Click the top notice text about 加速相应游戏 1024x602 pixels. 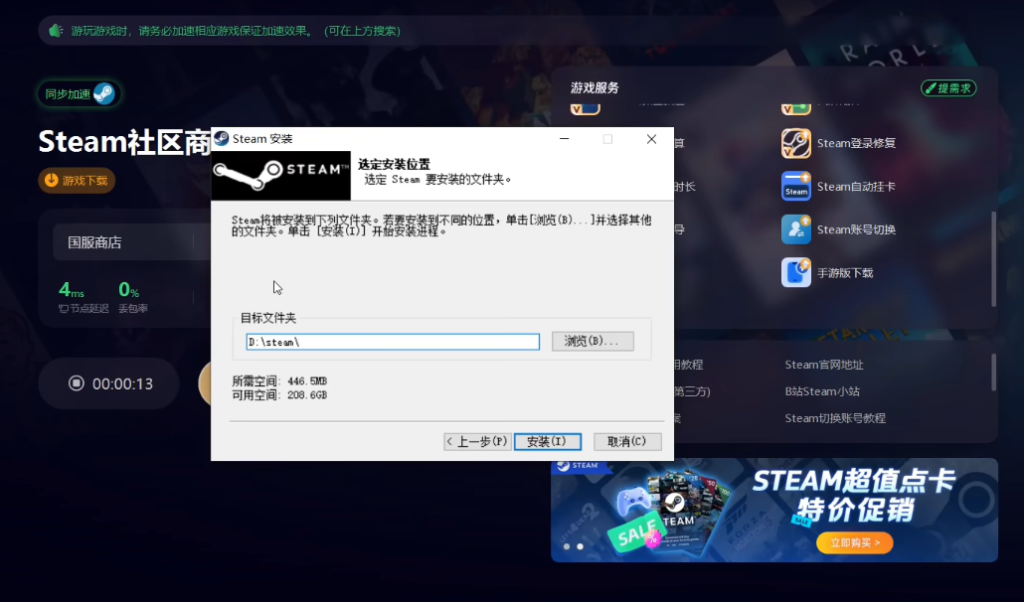(x=236, y=31)
